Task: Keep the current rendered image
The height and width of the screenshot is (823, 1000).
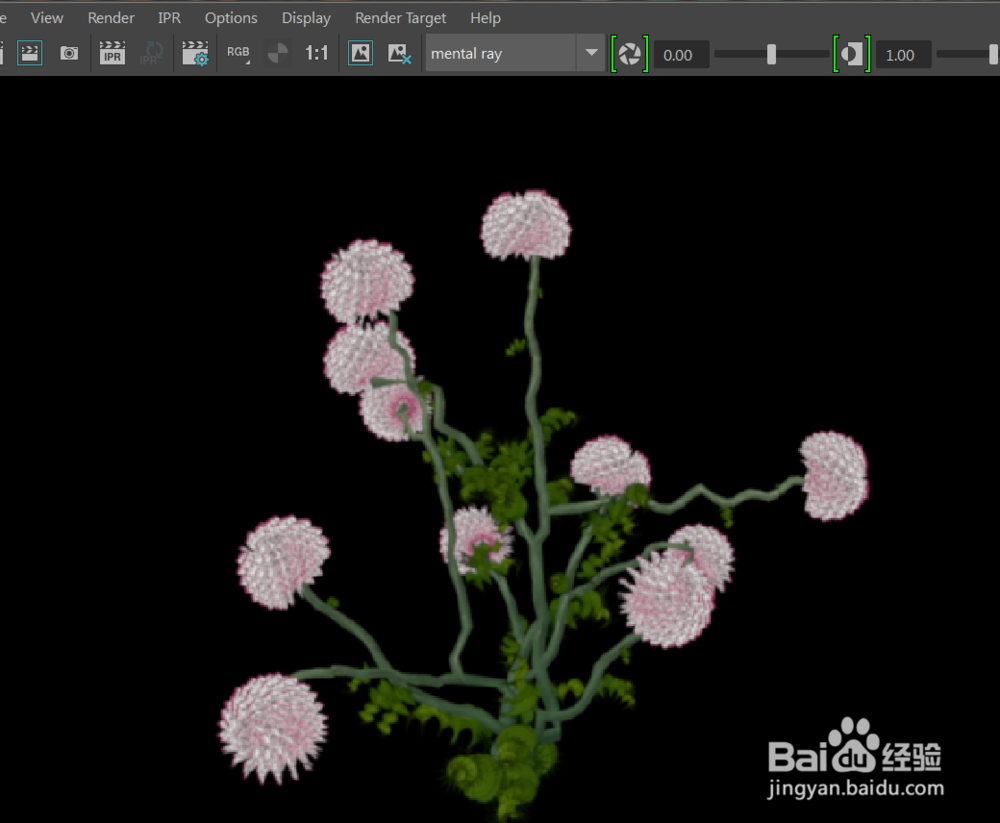Action: [360, 54]
